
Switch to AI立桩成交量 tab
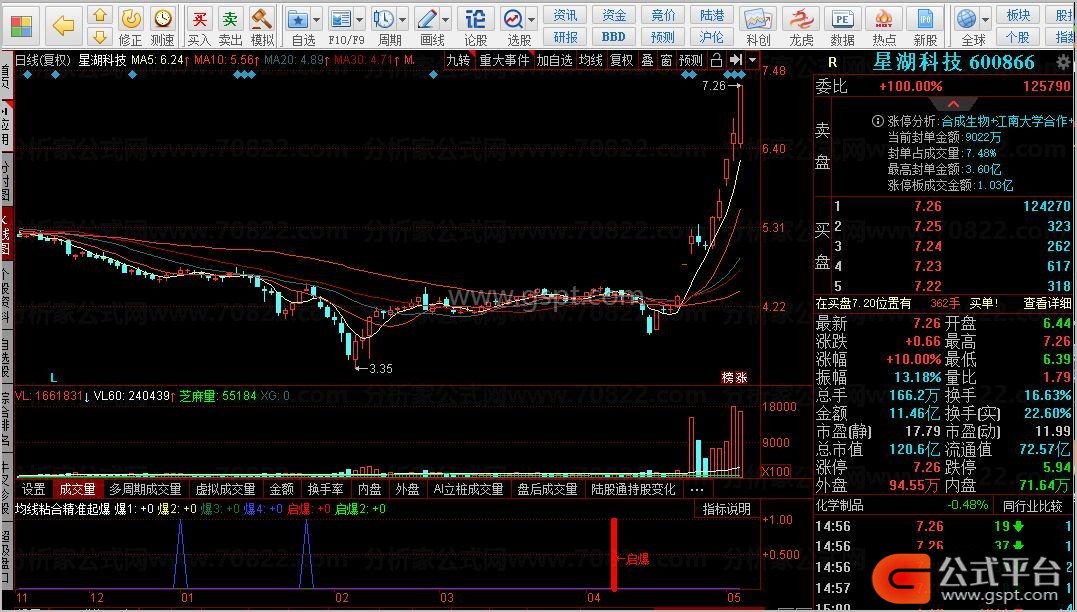[x=468, y=490]
